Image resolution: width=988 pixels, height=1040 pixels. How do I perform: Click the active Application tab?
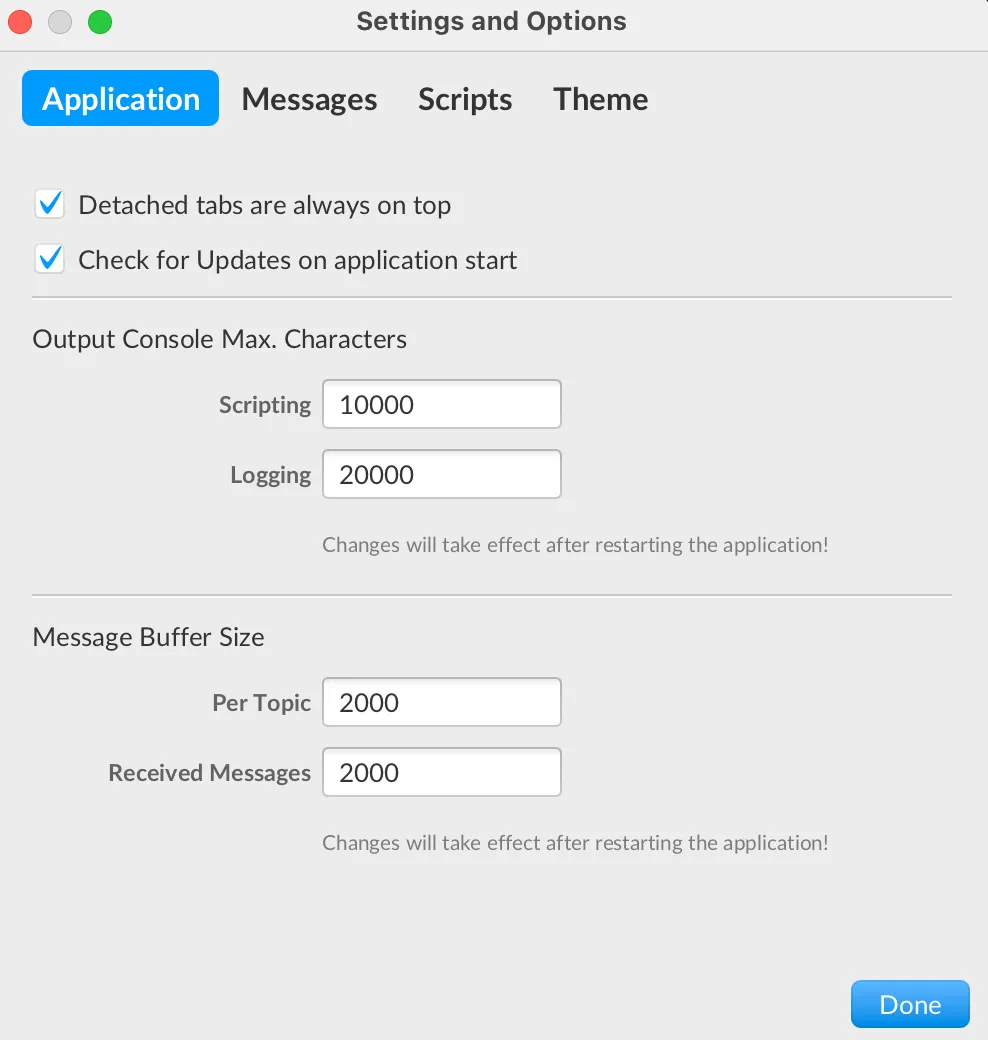[120, 98]
